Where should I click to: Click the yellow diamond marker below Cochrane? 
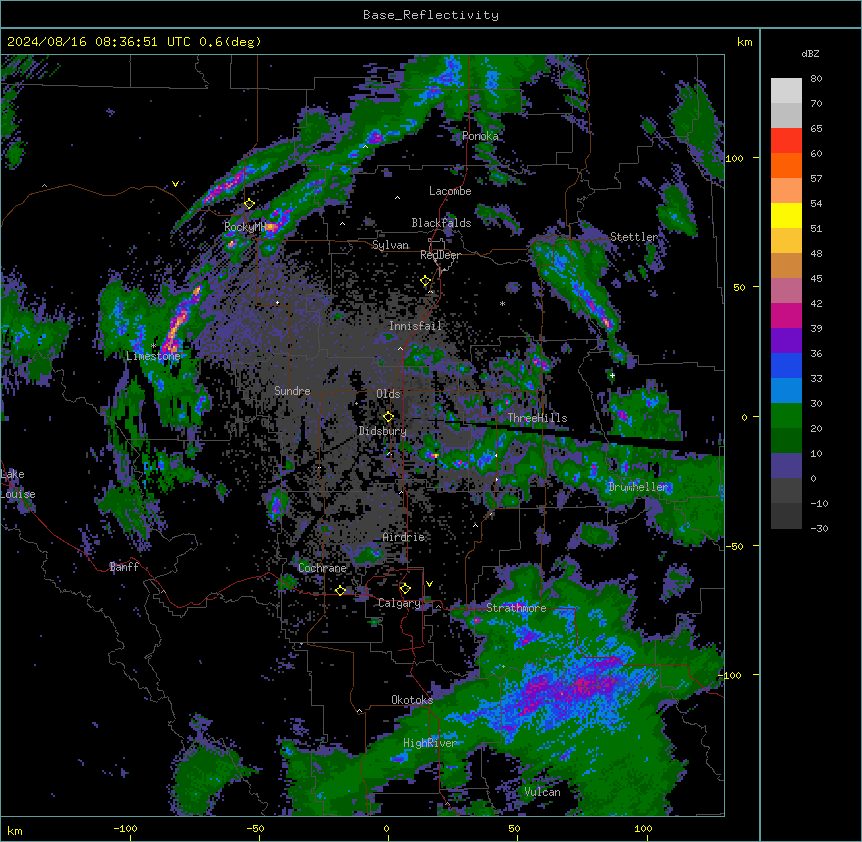click(340, 591)
